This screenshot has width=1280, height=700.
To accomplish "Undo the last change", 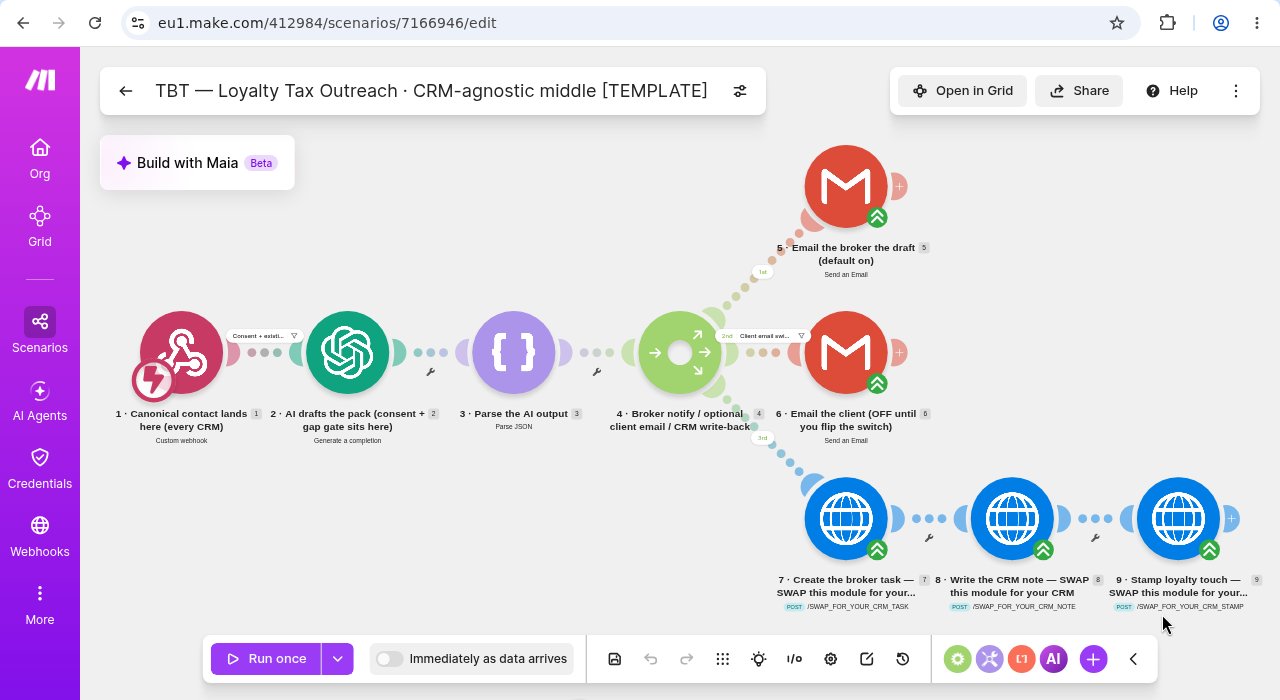I will coord(651,659).
